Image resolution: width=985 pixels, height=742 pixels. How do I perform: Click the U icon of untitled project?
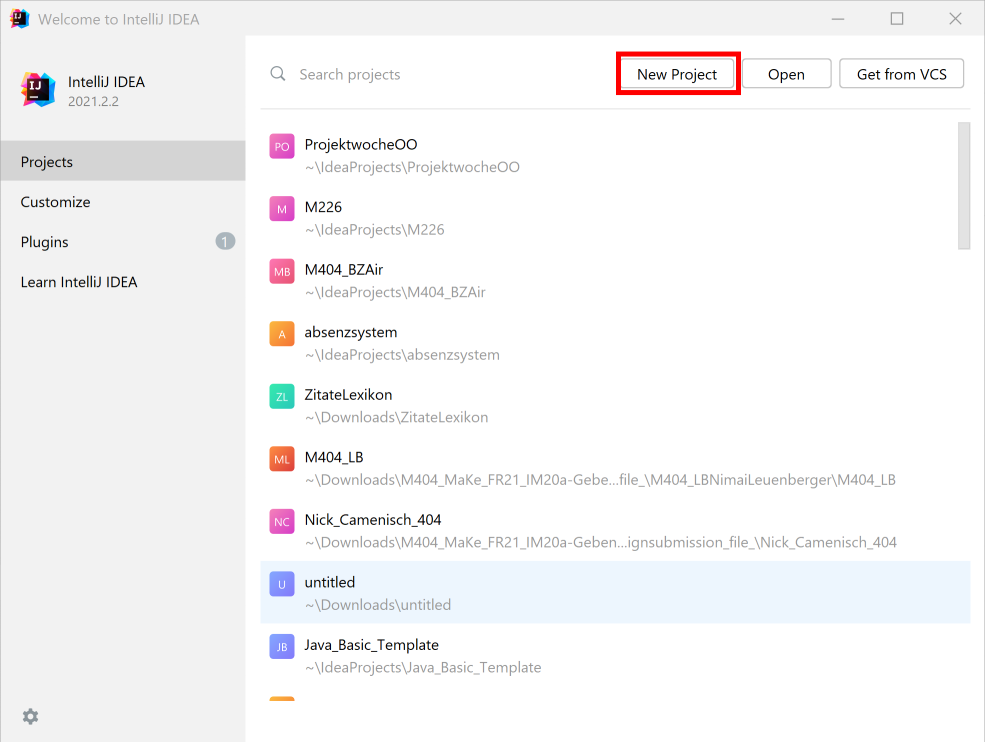coord(281,584)
